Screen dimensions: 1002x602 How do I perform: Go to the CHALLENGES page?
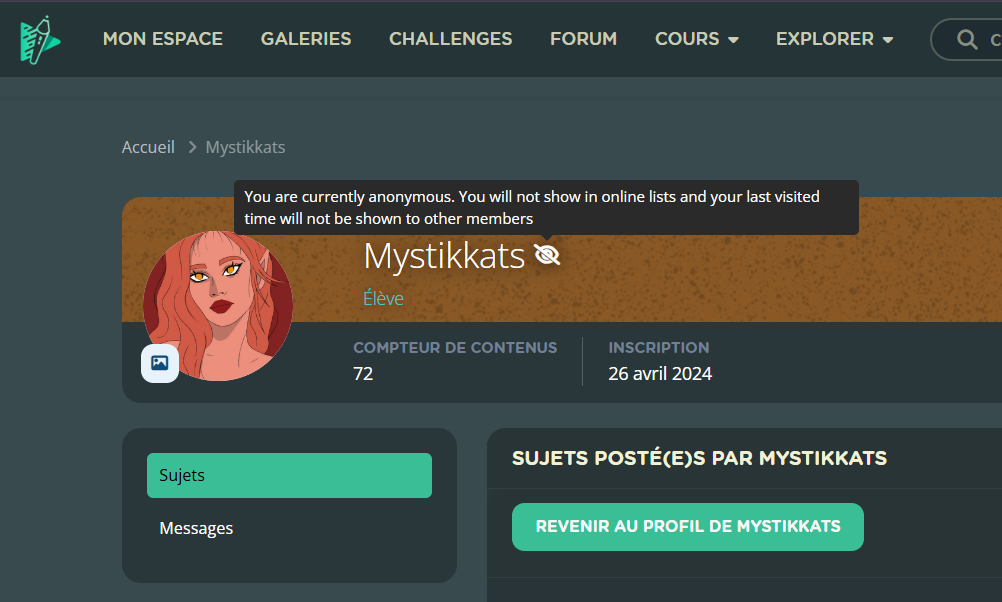[451, 39]
